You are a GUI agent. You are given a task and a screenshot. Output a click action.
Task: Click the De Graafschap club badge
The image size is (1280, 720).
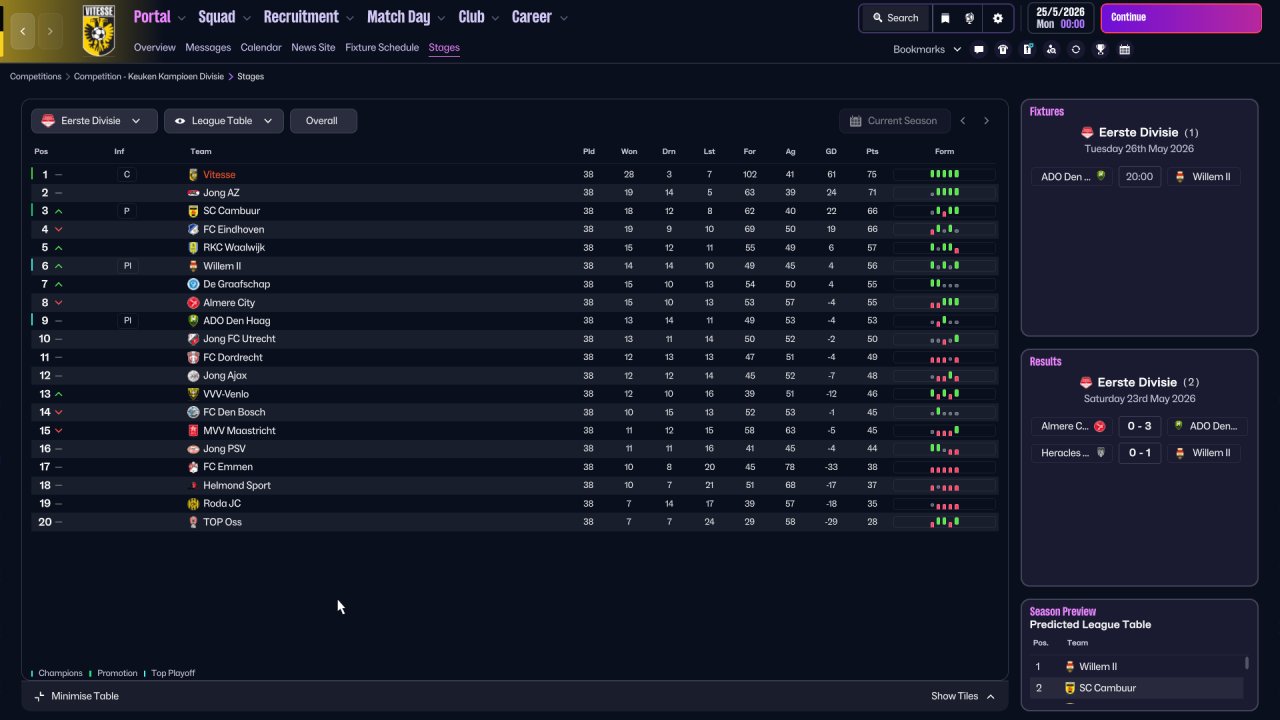[193, 284]
